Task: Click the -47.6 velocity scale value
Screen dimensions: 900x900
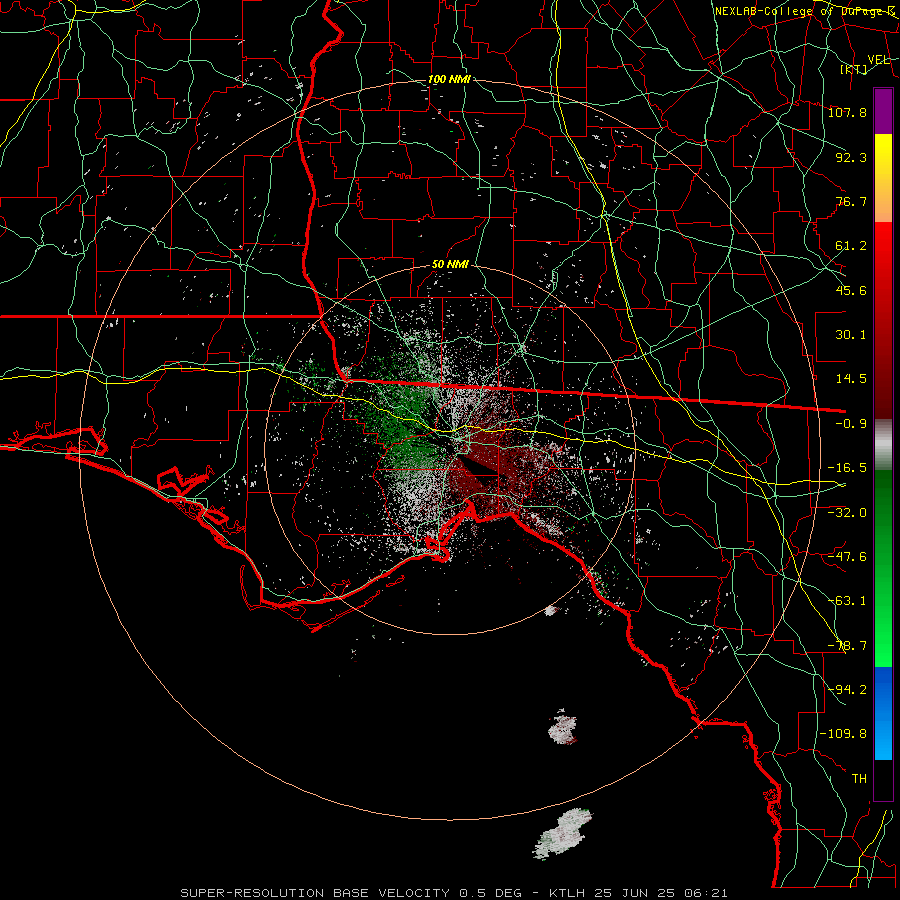Action: (x=847, y=557)
